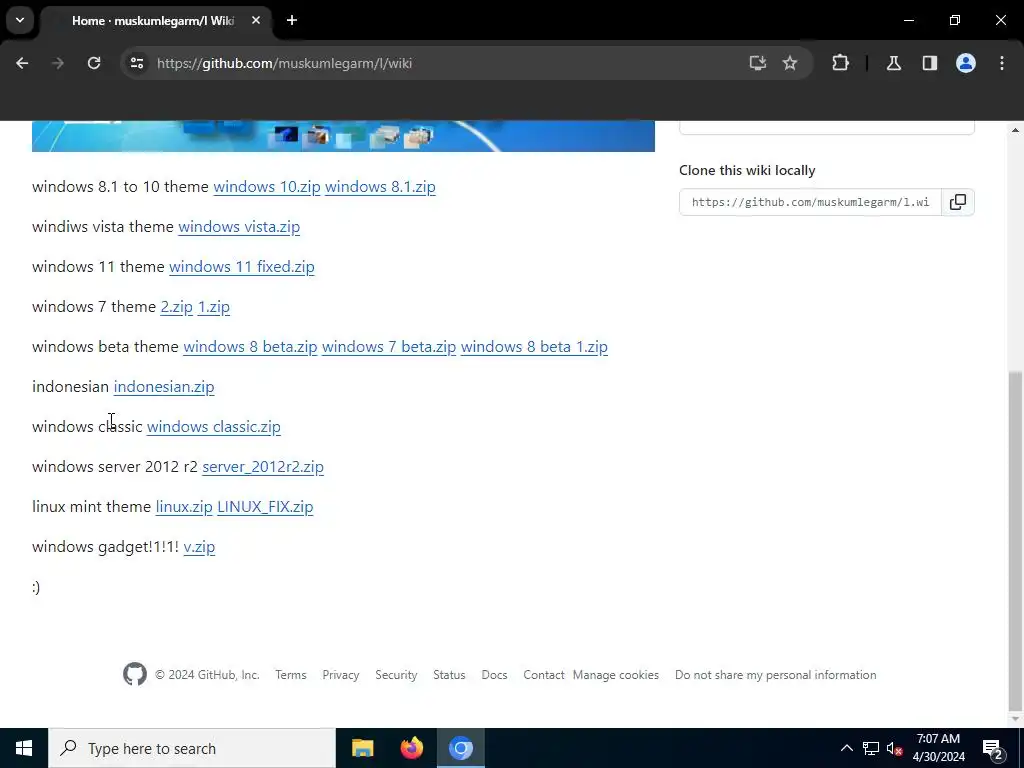View site information icon in address bar
This screenshot has height=768, width=1024.
(136, 63)
